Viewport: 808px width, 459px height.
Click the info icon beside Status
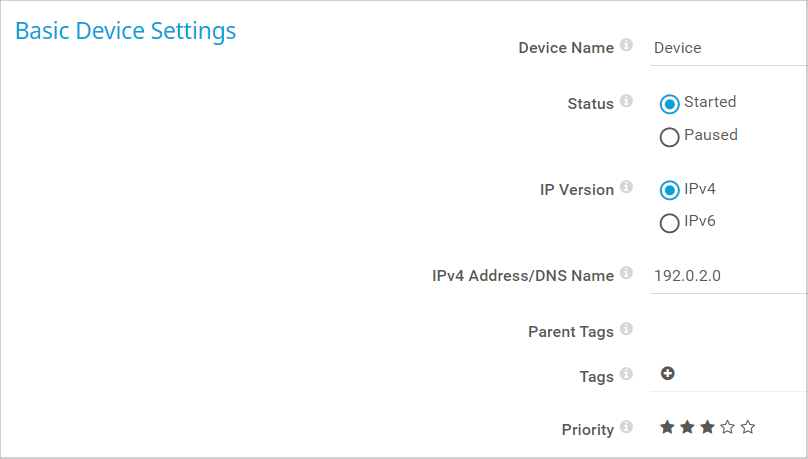[x=626, y=101]
